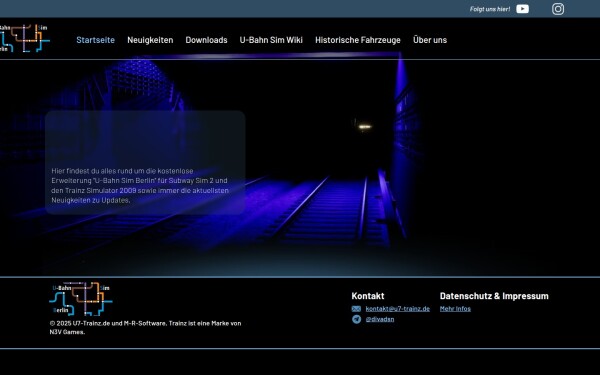Click the 'Folgt uns hier!' text

coord(490,9)
